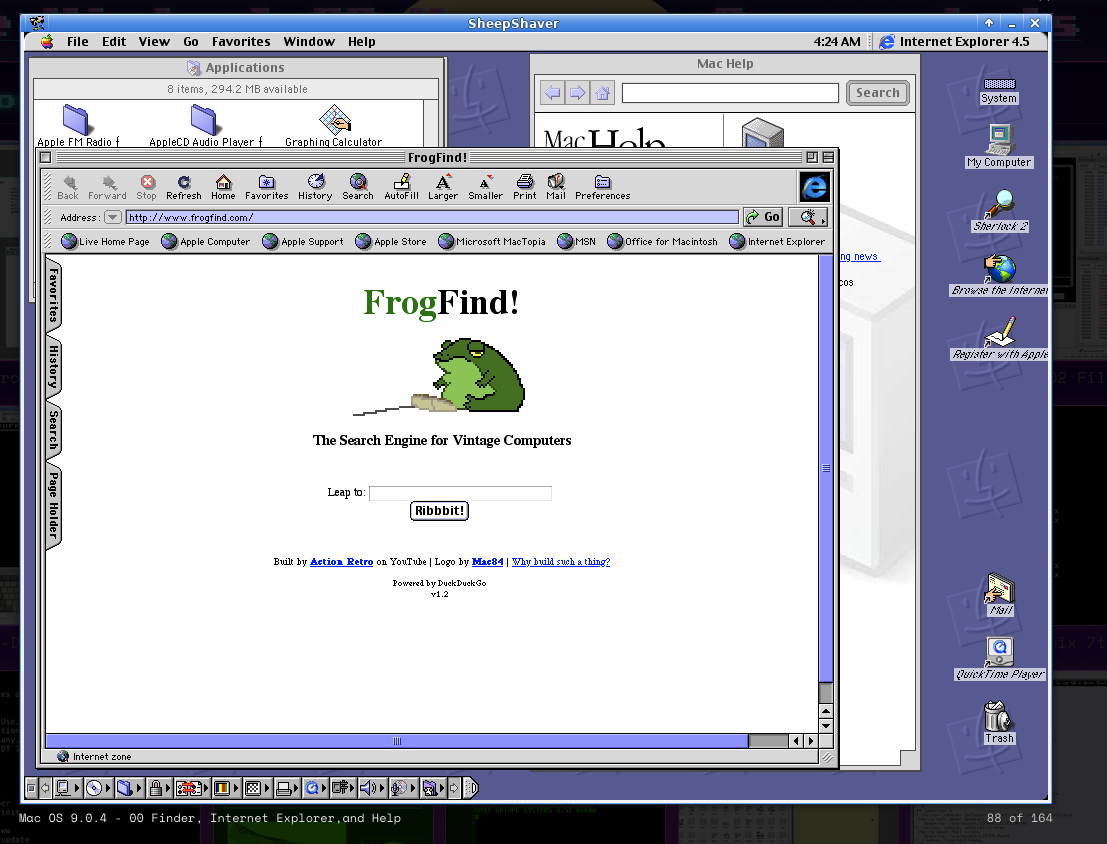Open the Monitor color depth control strip module
Viewport: 1107px width, 844px height.
pyautogui.click(x=225, y=787)
